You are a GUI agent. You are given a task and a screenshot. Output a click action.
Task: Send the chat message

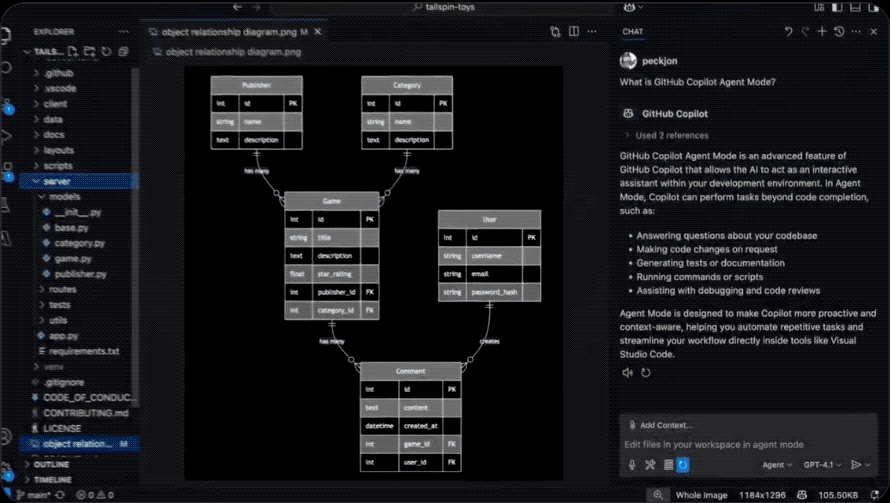[x=856, y=465]
